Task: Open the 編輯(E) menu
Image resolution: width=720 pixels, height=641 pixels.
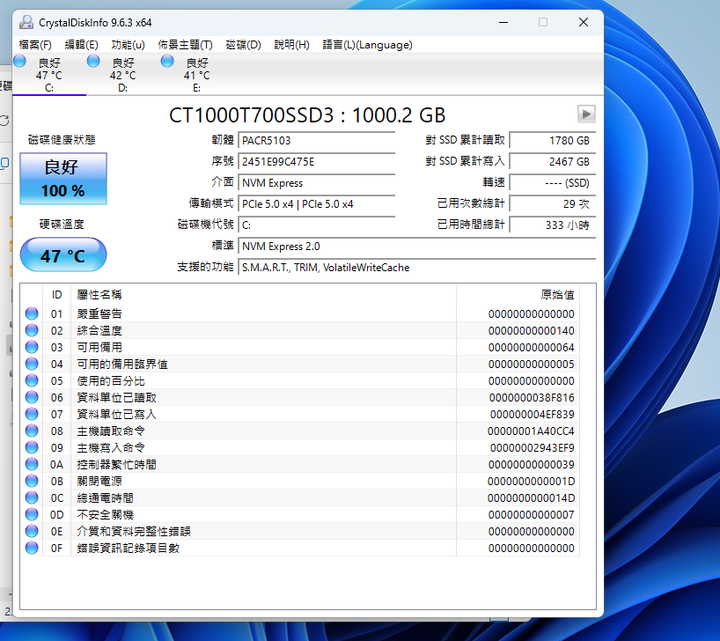Action: [x=81, y=45]
